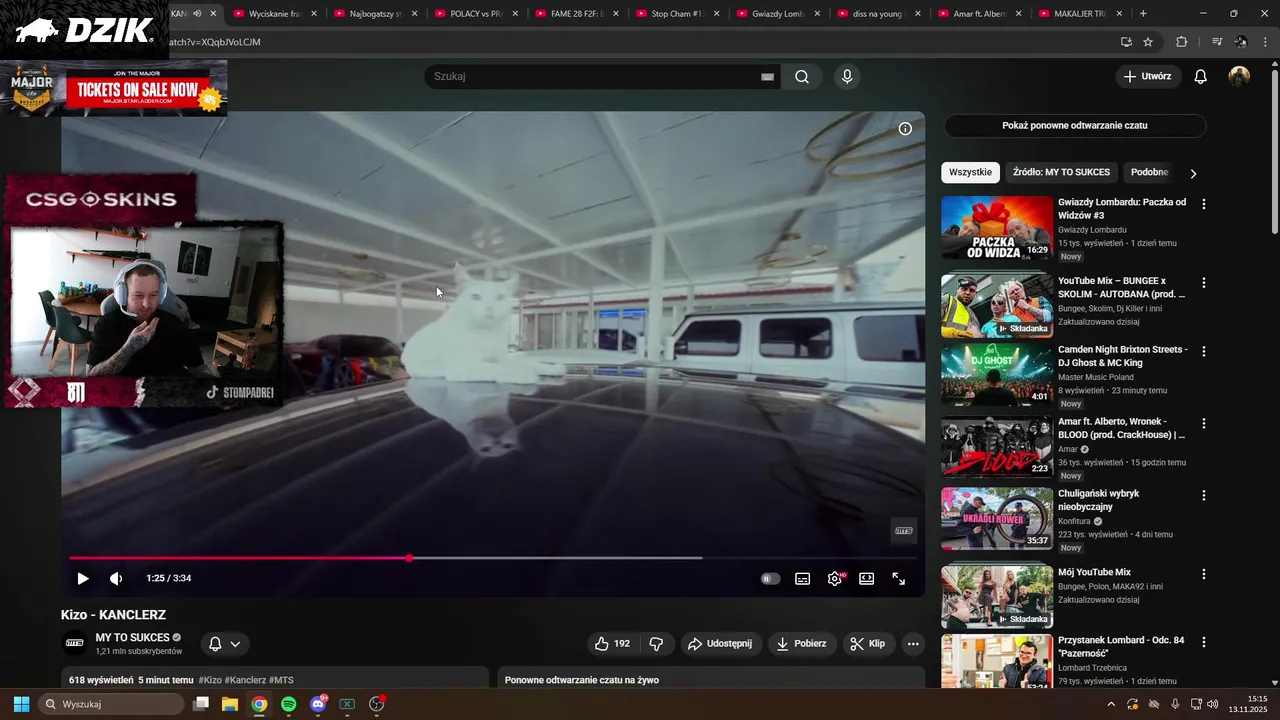Viewport: 1280px width, 720px height.
Task: Open the #Kizo hashtag link
Action: pyautogui.click(x=210, y=680)
